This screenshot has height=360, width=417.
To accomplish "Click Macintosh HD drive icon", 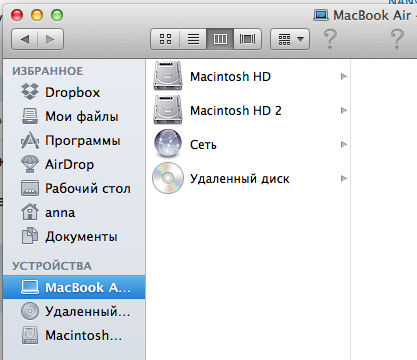I will point(168,76).
